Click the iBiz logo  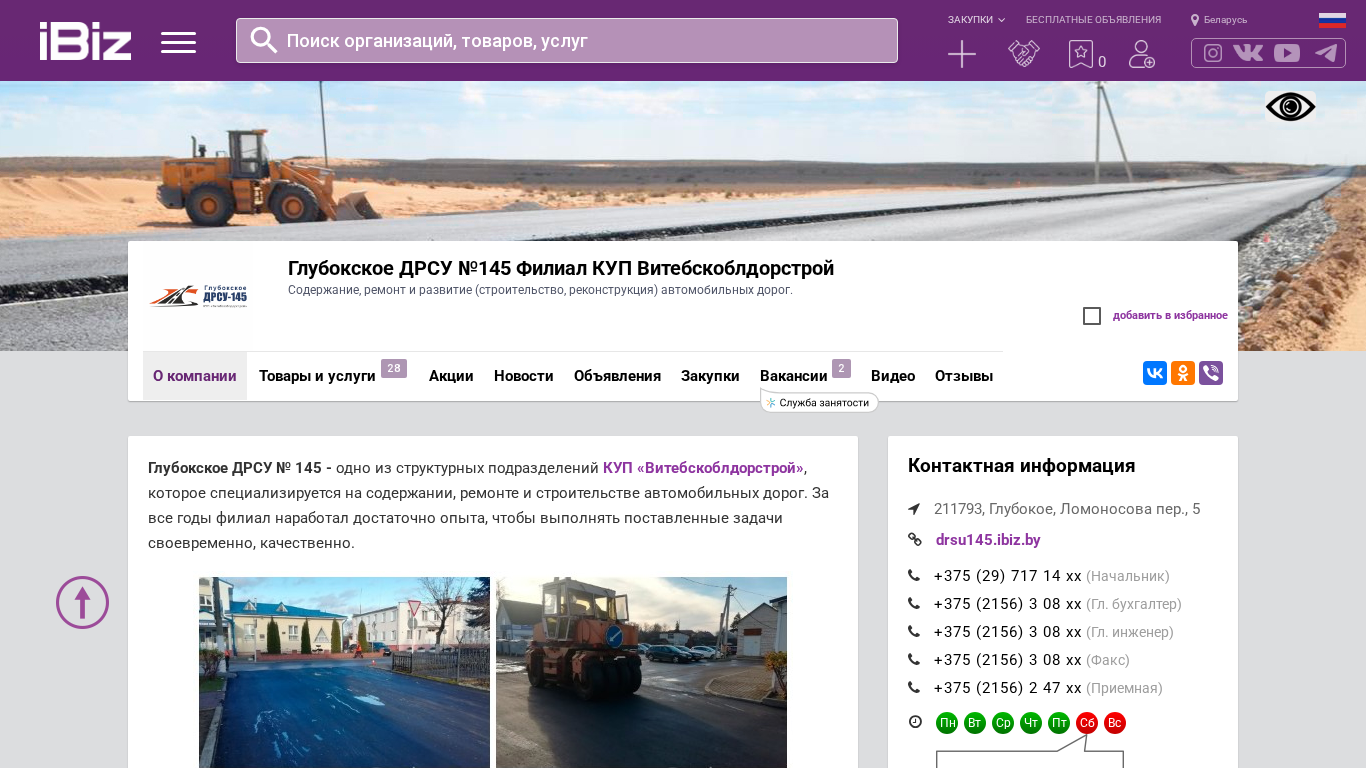click(85, 41)
